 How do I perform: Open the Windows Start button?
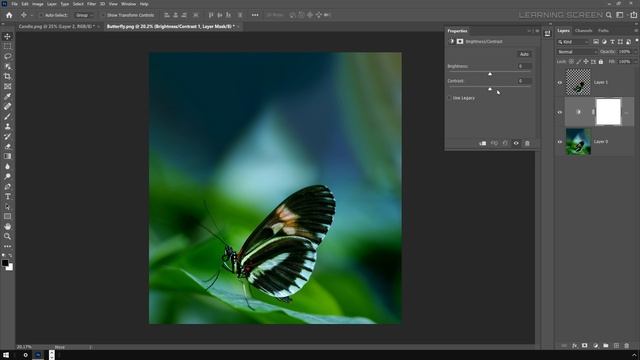click(6, 355)
